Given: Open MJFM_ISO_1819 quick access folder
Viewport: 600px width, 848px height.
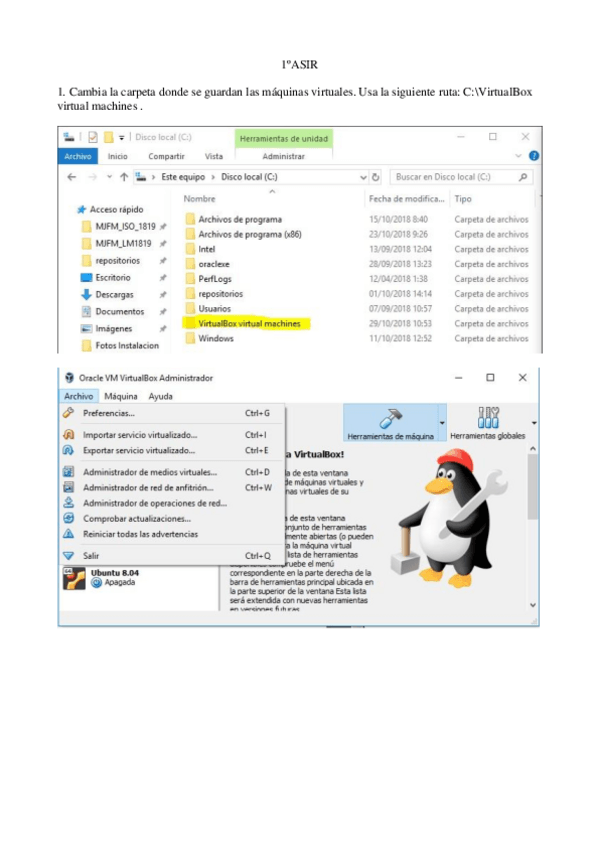Looking at the screenshot, I should pos(124,227).
